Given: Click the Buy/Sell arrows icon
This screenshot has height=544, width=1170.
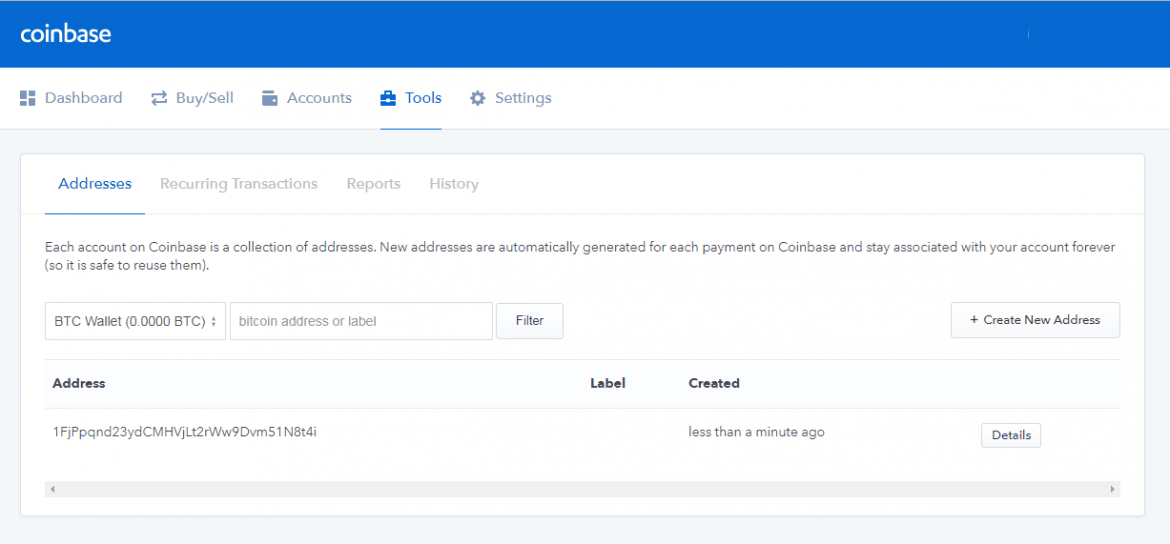Looking at the screenshot, I should pyautogui.click(x=159, y=98).
